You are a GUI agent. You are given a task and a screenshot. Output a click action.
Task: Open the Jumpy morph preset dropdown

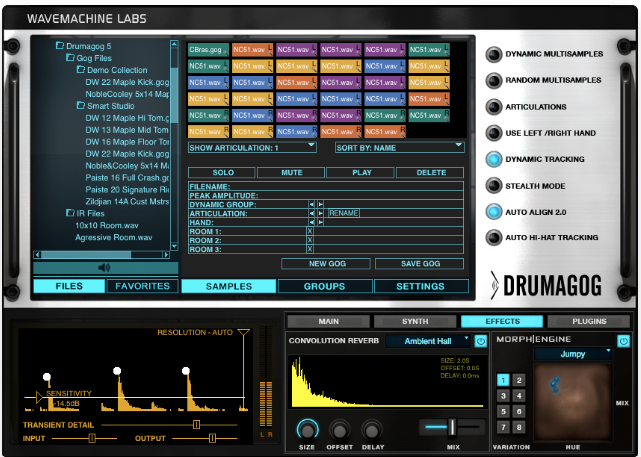click(573, 354)
